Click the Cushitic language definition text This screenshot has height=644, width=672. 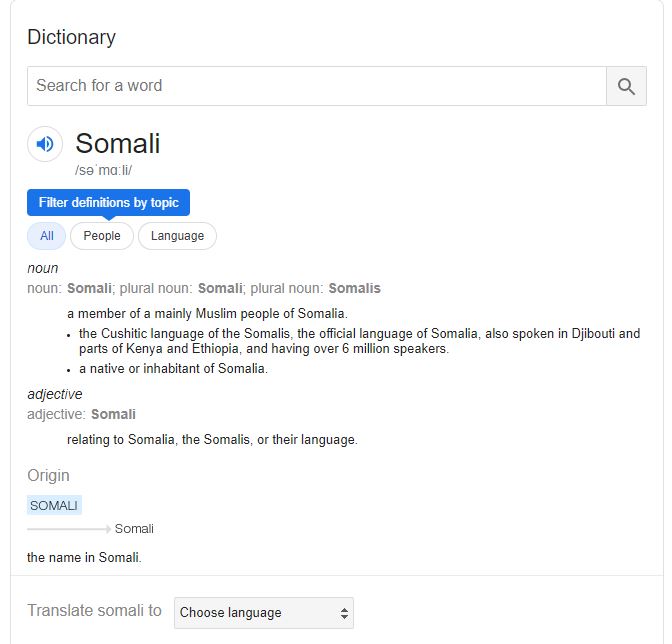(360, 341)
